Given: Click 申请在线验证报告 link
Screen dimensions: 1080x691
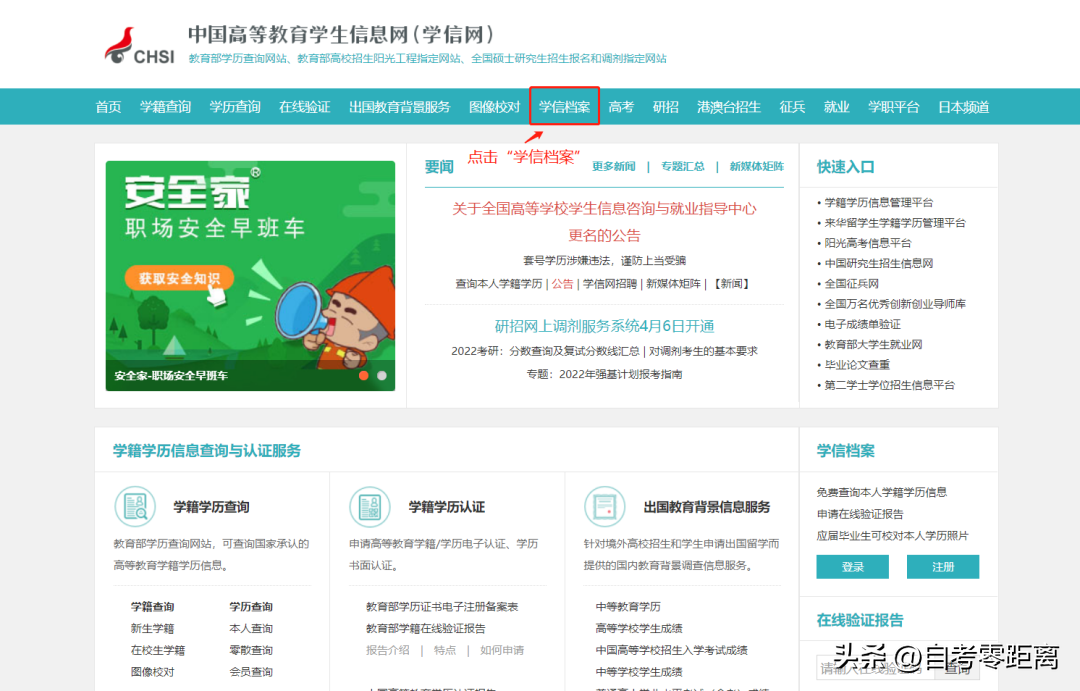Looking at the screenshot, I should [x=860, y=514].
